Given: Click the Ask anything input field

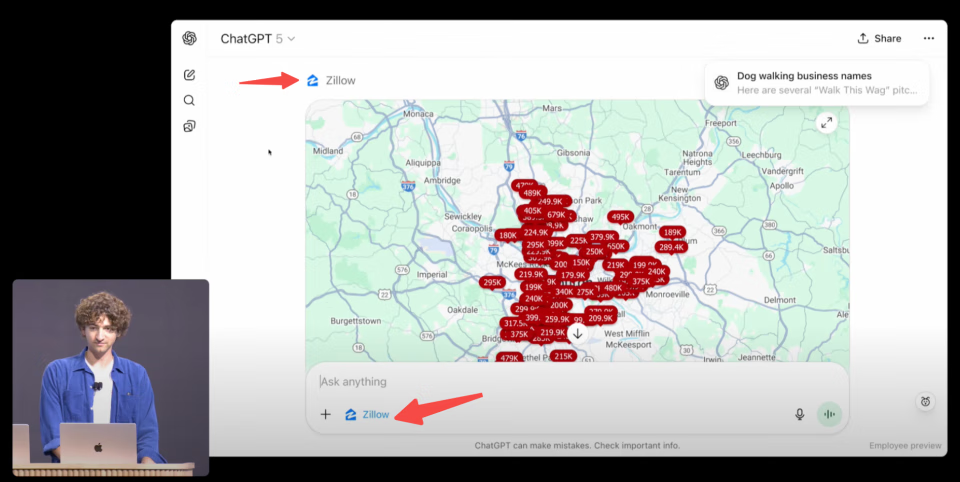Looking at the screenshot, I should point(560,381).
